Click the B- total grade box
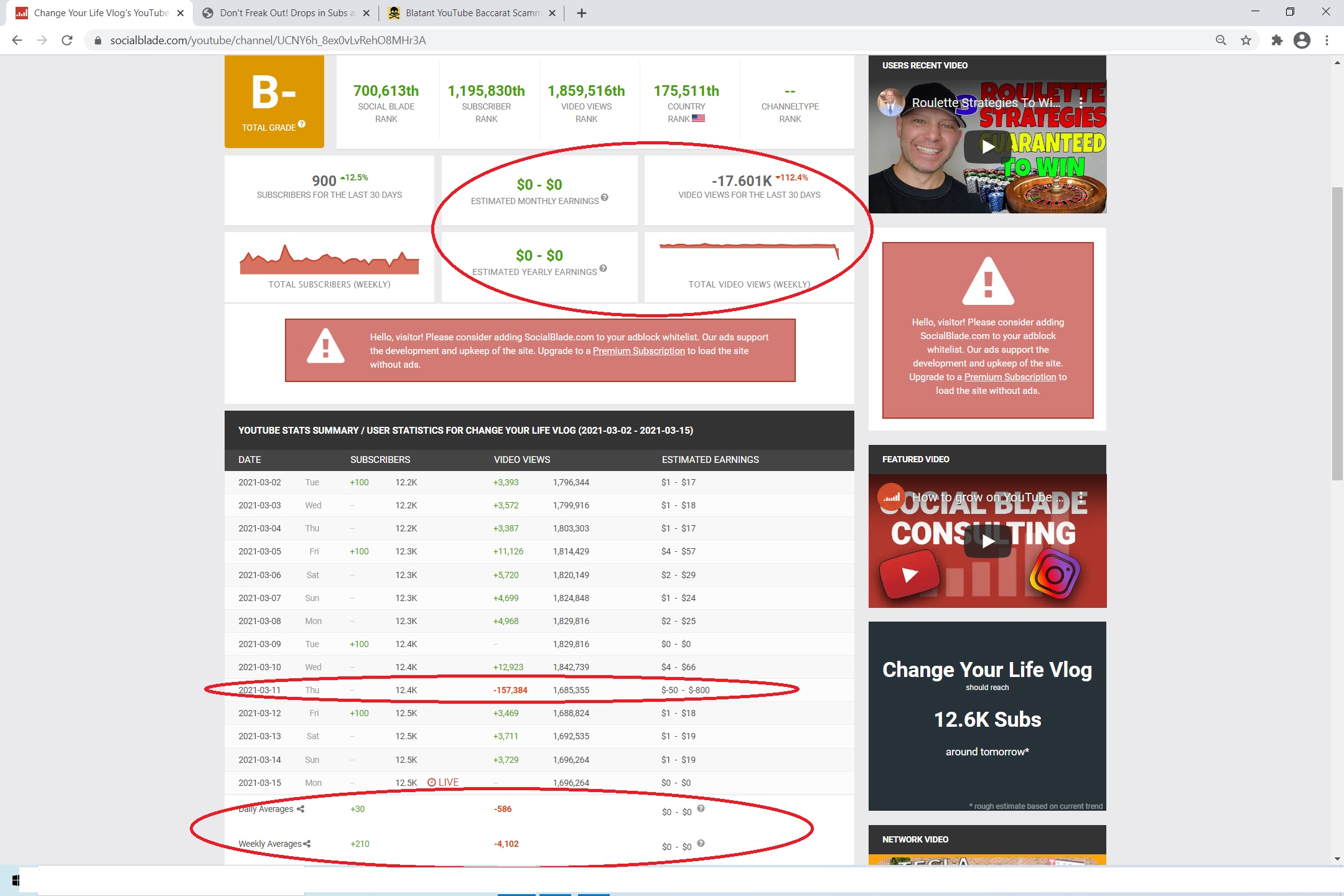 274,101
